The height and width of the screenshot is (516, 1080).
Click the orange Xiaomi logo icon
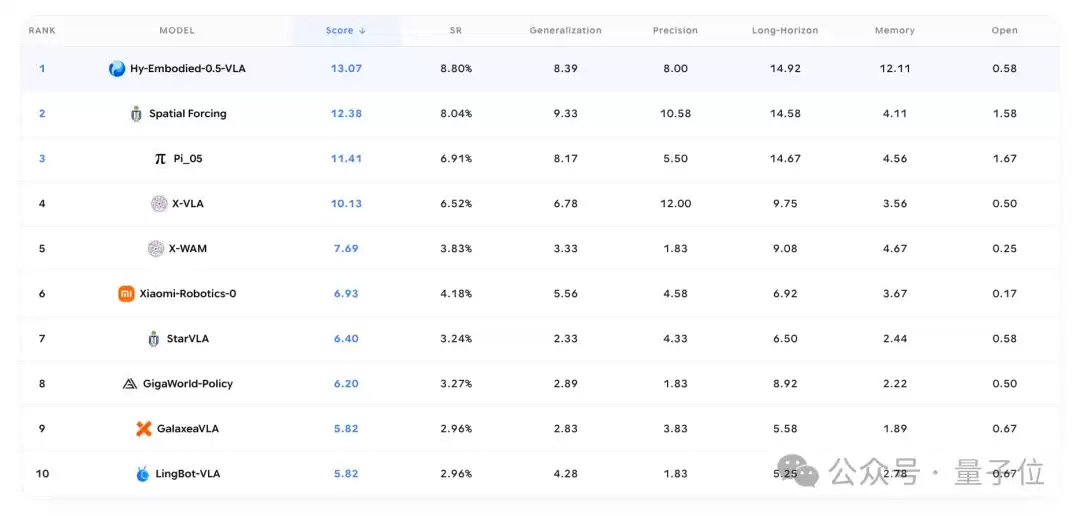pyautogui.click(x=126, y=294)
